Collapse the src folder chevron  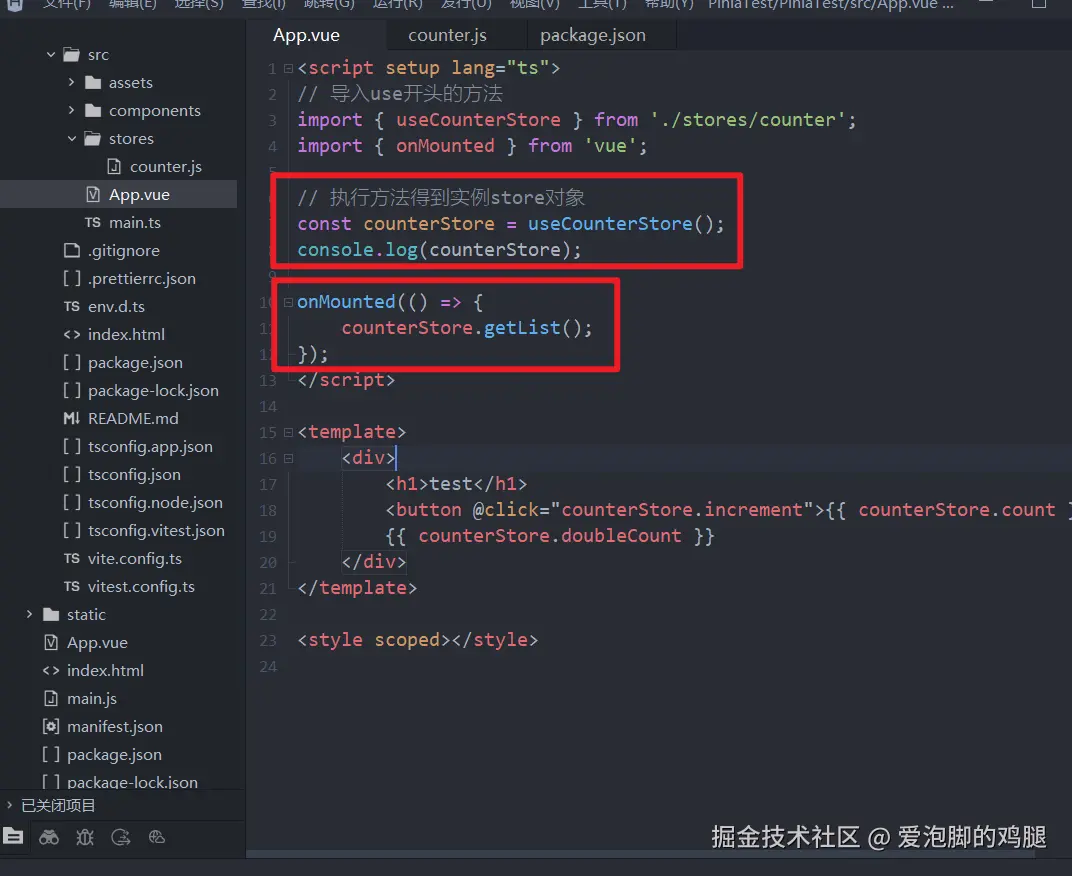(51, 55)
